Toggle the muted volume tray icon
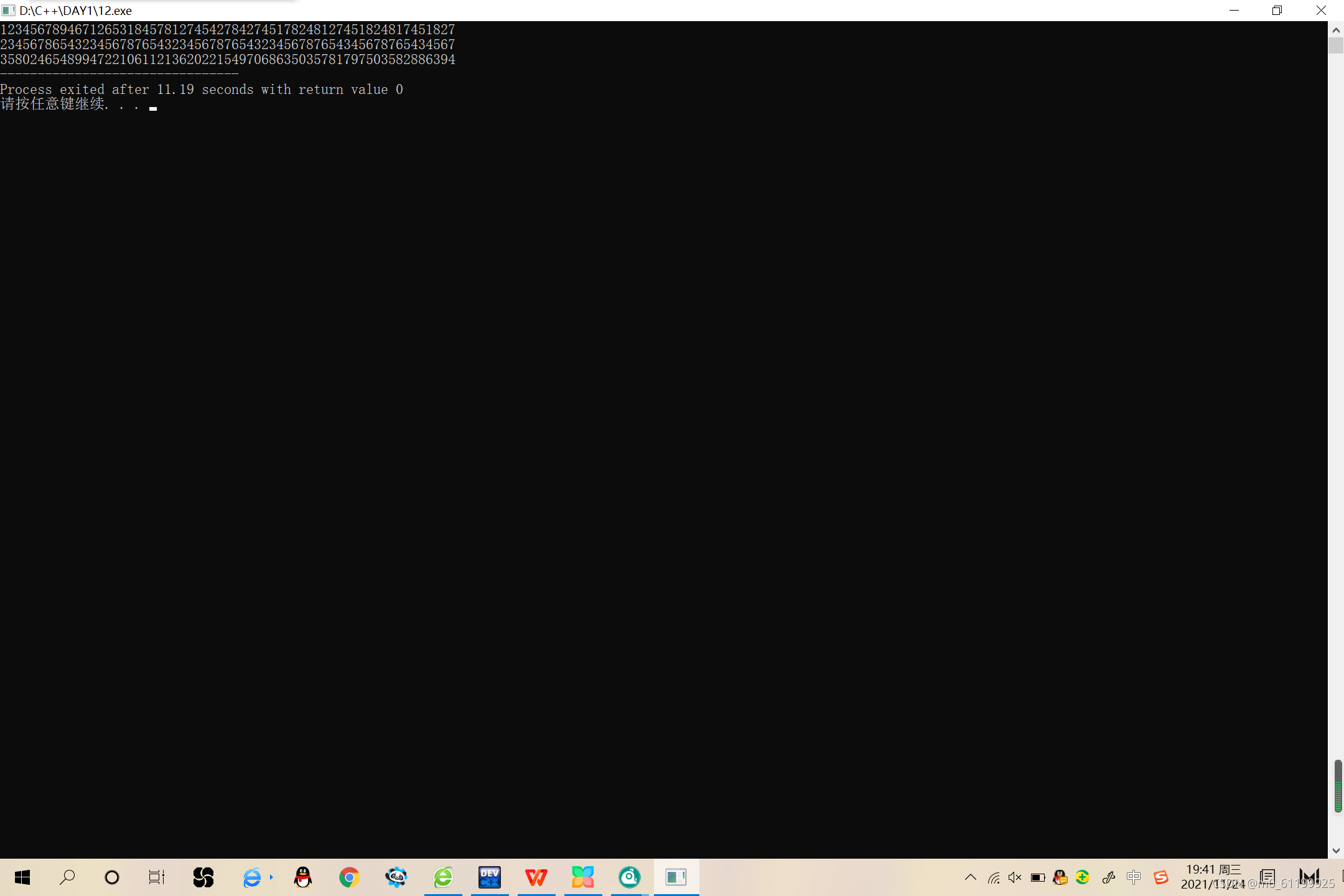1344x896 pixels. pyautogui.click(x=1015, y=877)
